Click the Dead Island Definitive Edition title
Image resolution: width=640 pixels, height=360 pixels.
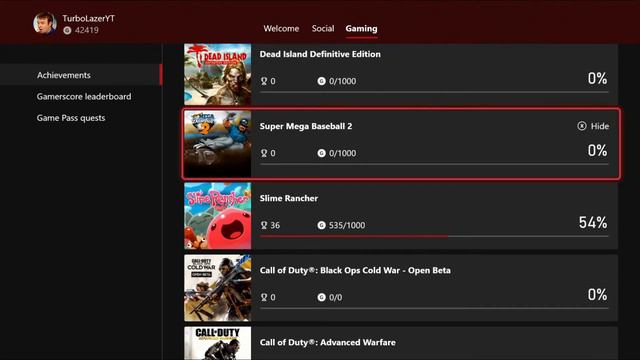[x=320, y=54]
